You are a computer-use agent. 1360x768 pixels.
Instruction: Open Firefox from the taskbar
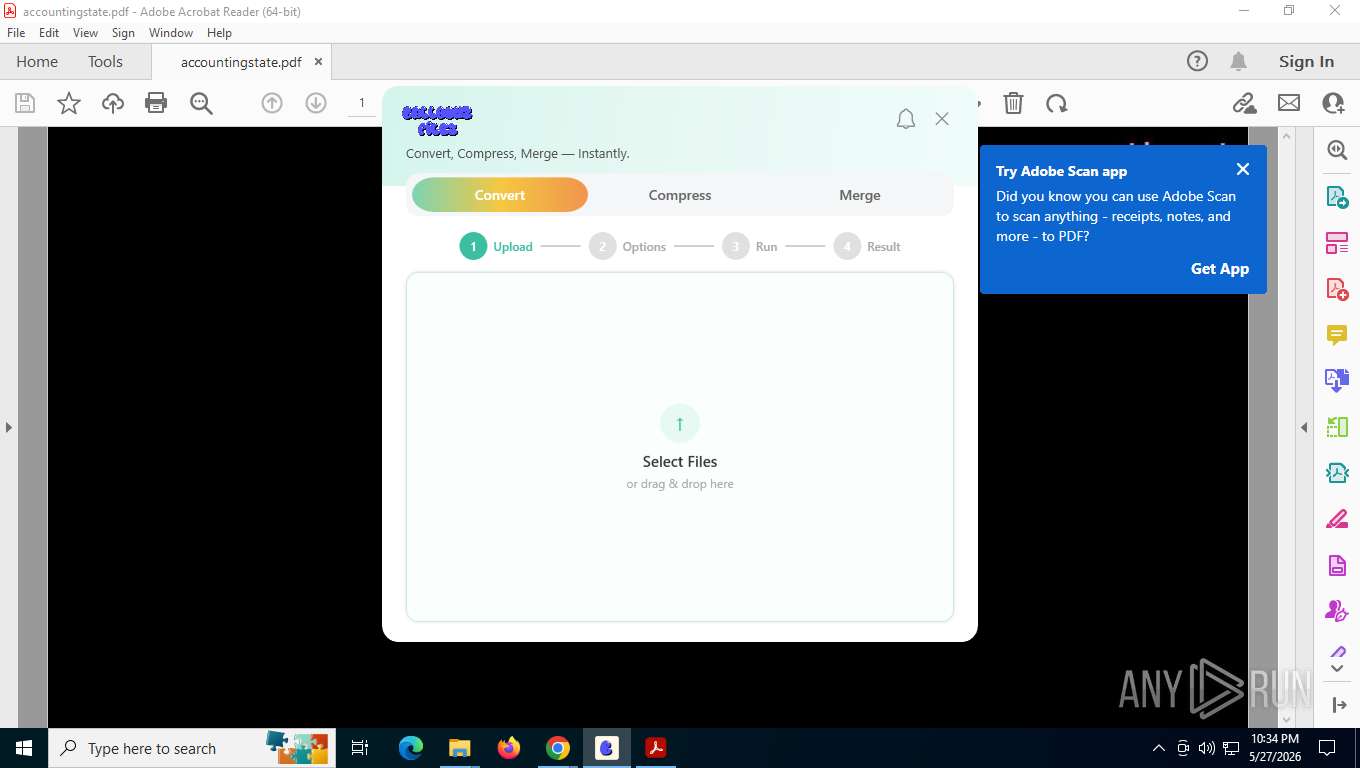point(509,748)
